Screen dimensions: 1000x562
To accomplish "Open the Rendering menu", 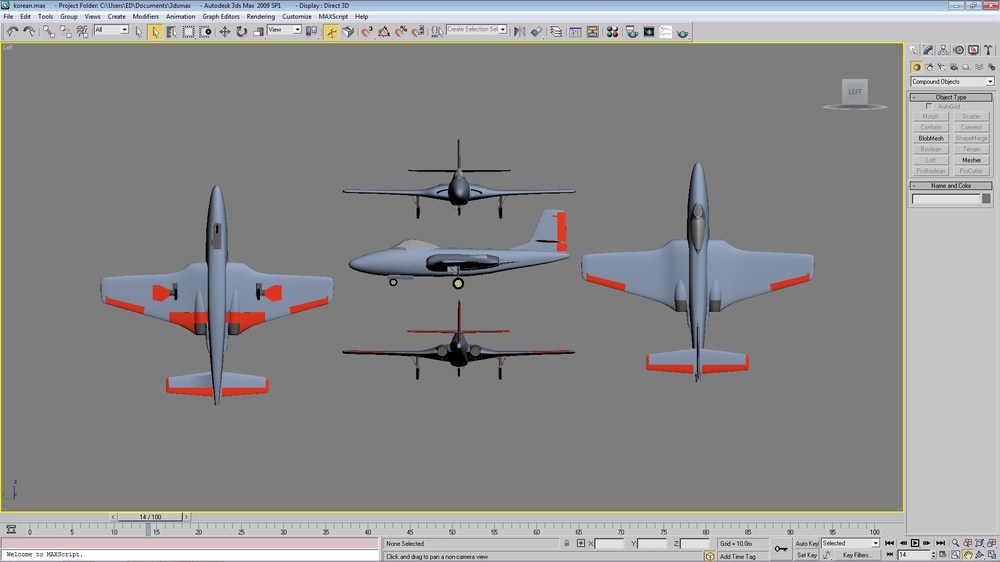I will tap(260, 17).
